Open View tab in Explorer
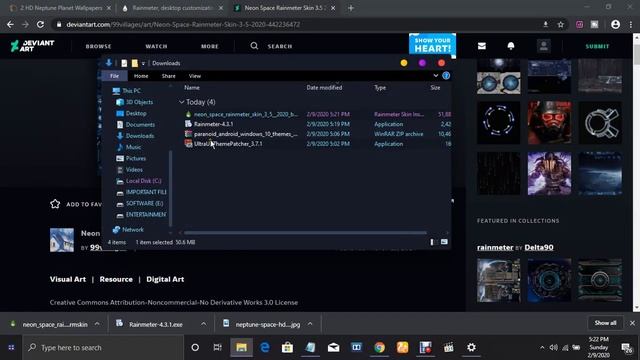640x360 pixels. pyautogui.click(x=195, y=76)
